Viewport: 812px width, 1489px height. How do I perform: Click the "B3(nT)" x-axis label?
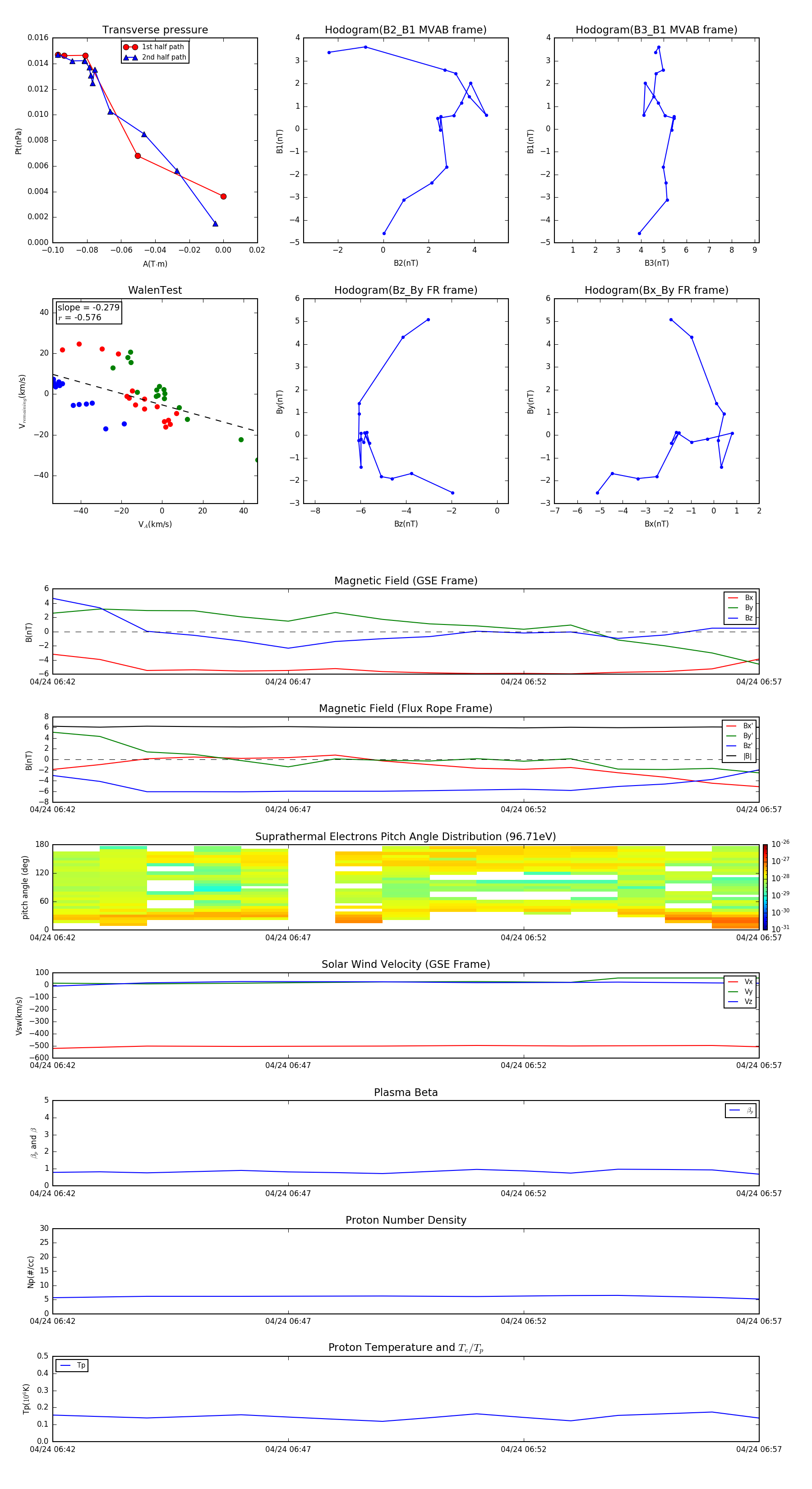click(656, 263)
